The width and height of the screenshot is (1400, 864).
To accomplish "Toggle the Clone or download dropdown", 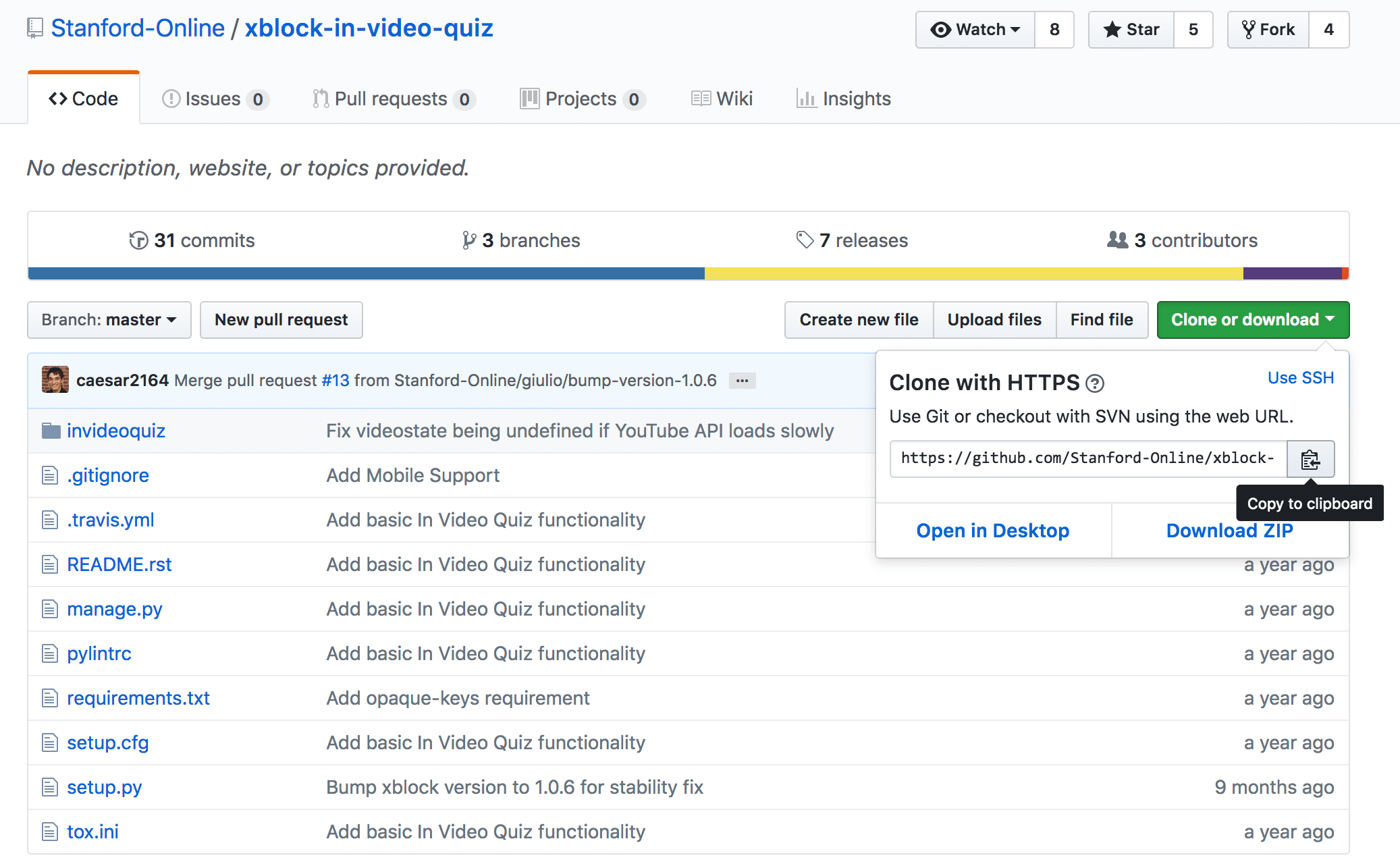I will coord(1253,320).
